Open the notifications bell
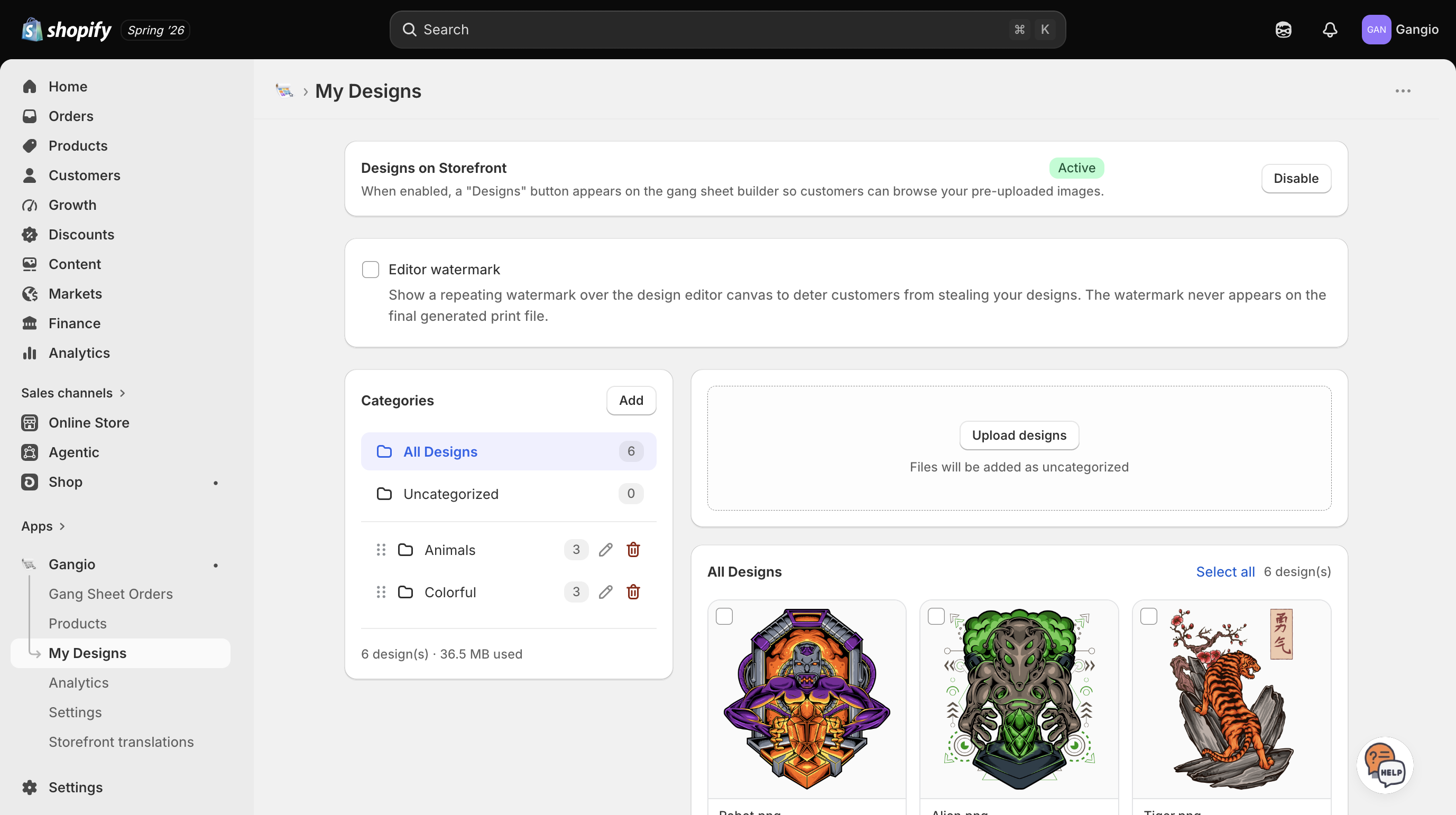The width and height of the screenshot is (1456, 815). [x=1330, y=30]
